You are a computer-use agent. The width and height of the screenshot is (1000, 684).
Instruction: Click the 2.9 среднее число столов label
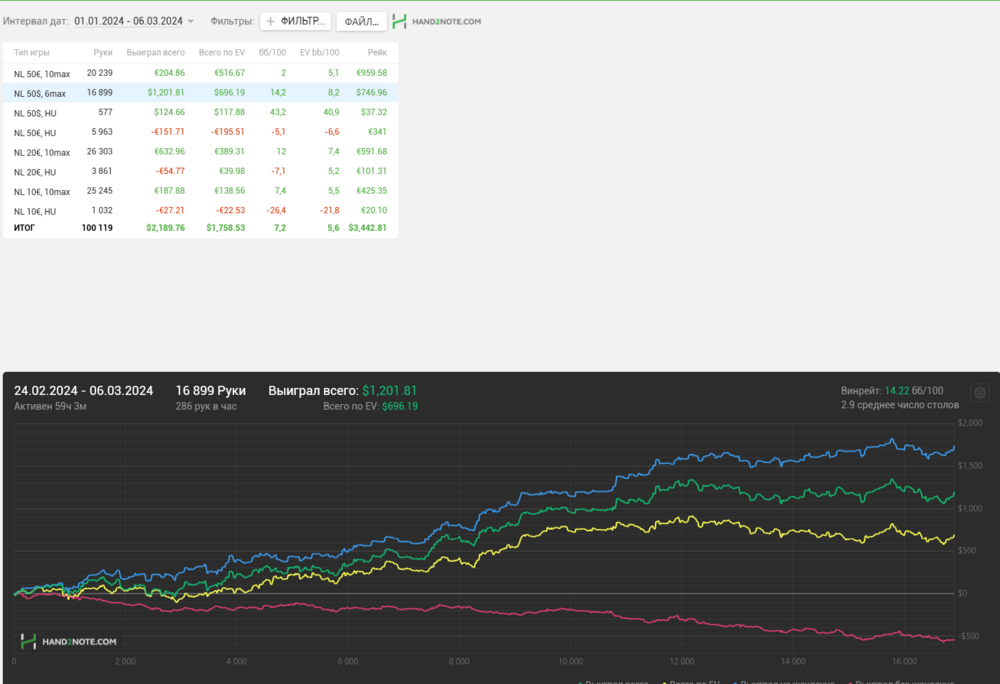coord(899,405)
